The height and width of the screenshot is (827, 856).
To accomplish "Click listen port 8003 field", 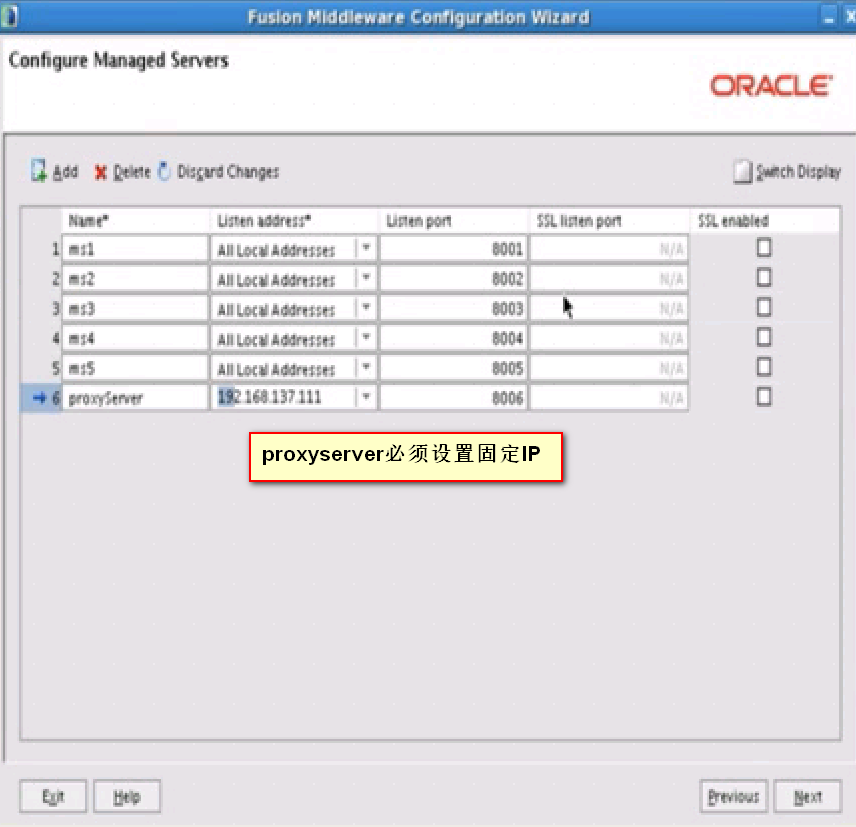I will click(453, 309).
